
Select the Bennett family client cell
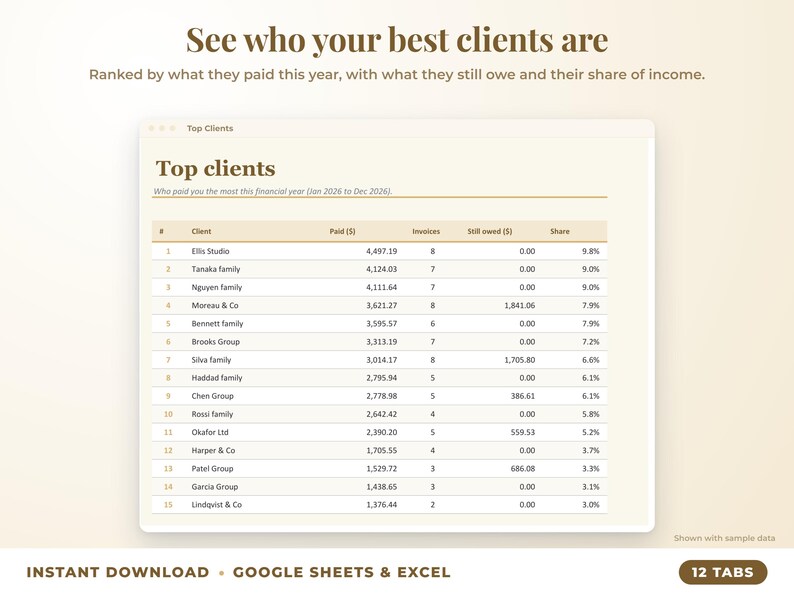[x=217, y=324]
